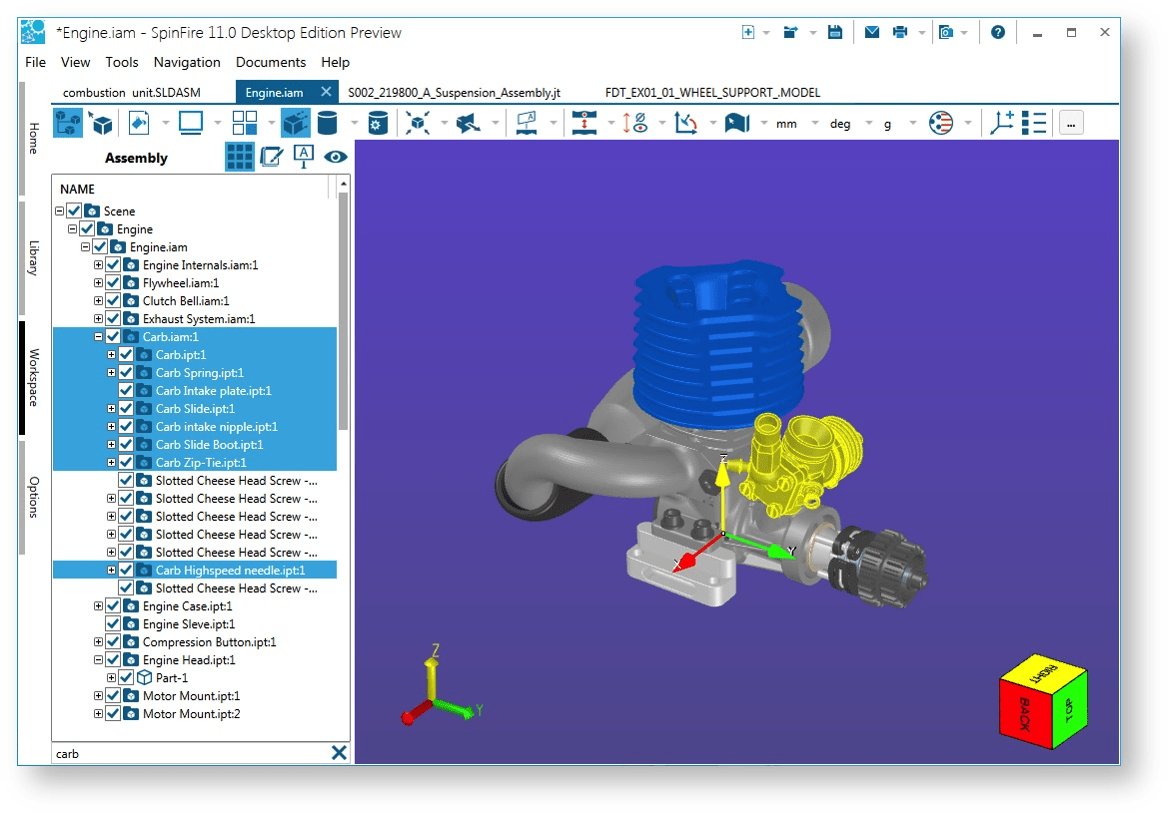Click the annotation markup board icon
Viewport: 1169px width, 814px height.
coord(527,123)
